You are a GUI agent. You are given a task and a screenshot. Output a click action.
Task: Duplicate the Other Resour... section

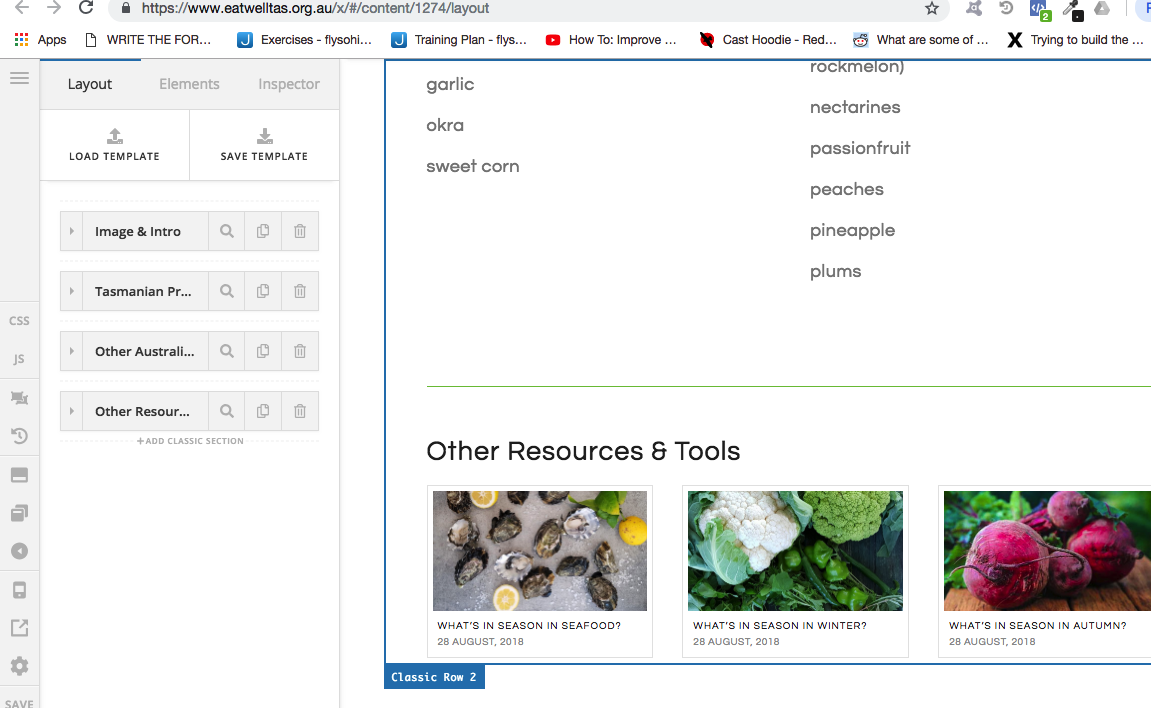click(263, 412)
